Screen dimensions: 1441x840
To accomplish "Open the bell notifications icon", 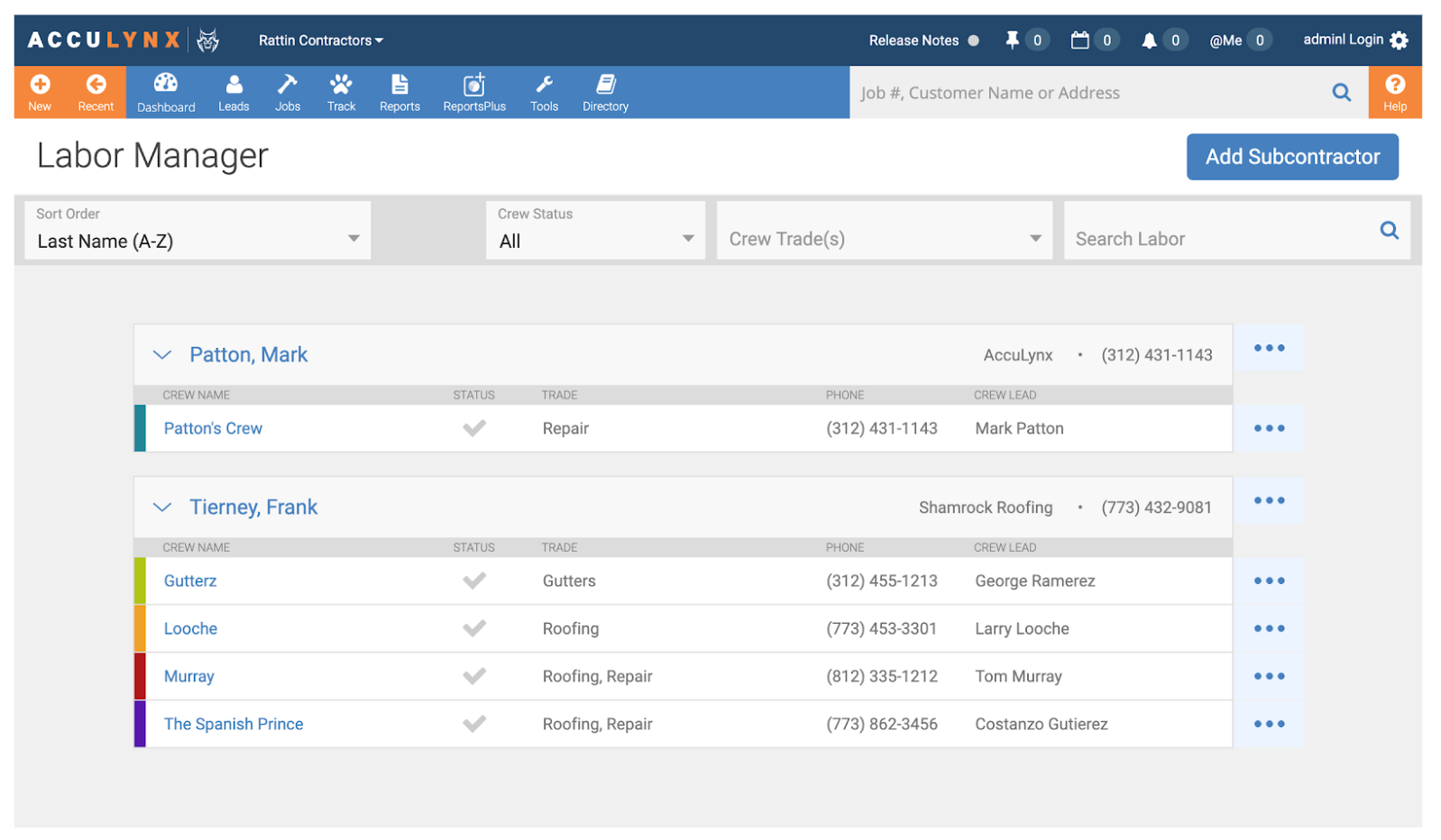I will point(1149,41).
